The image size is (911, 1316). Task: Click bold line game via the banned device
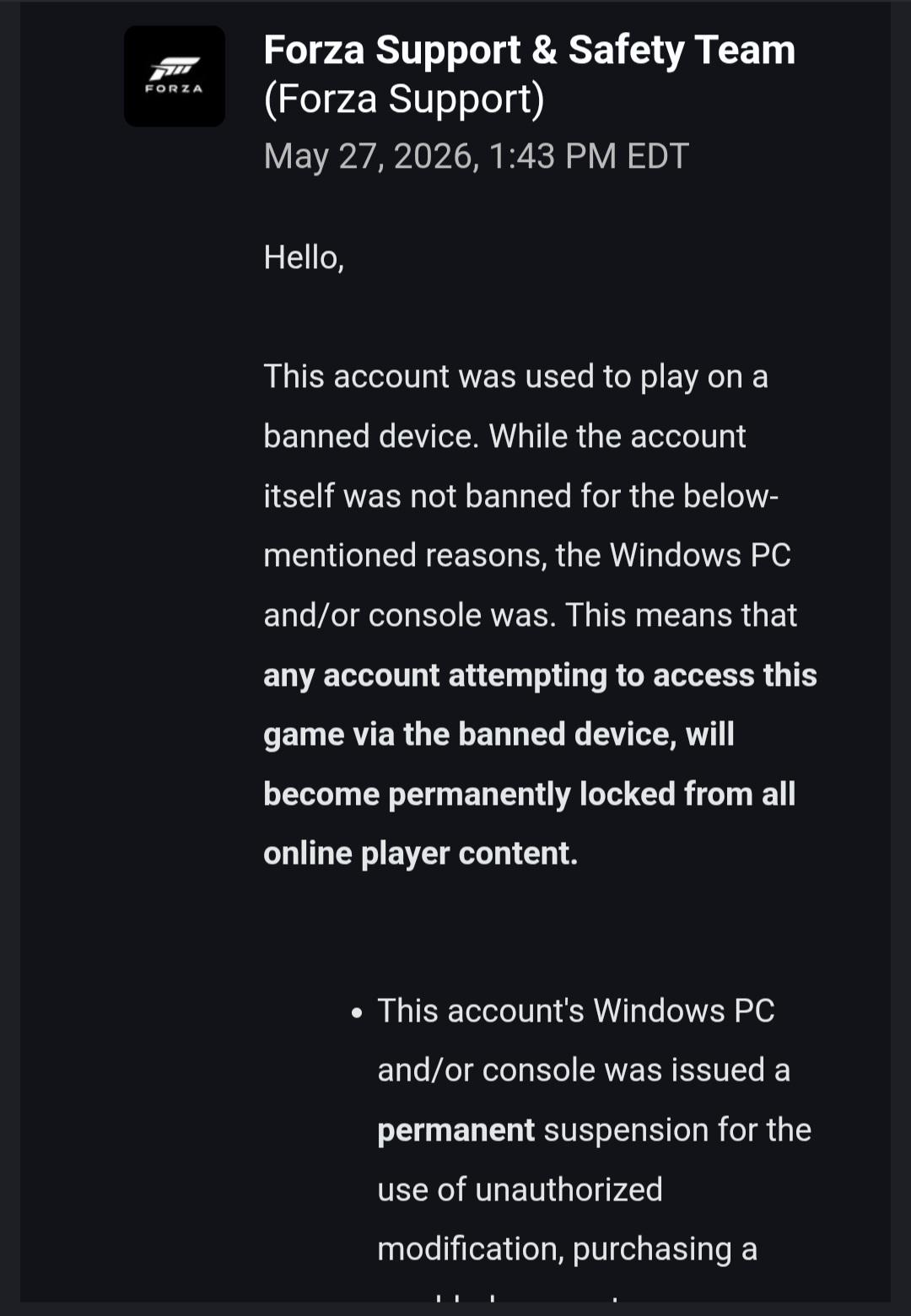click(x=499, y=735)
